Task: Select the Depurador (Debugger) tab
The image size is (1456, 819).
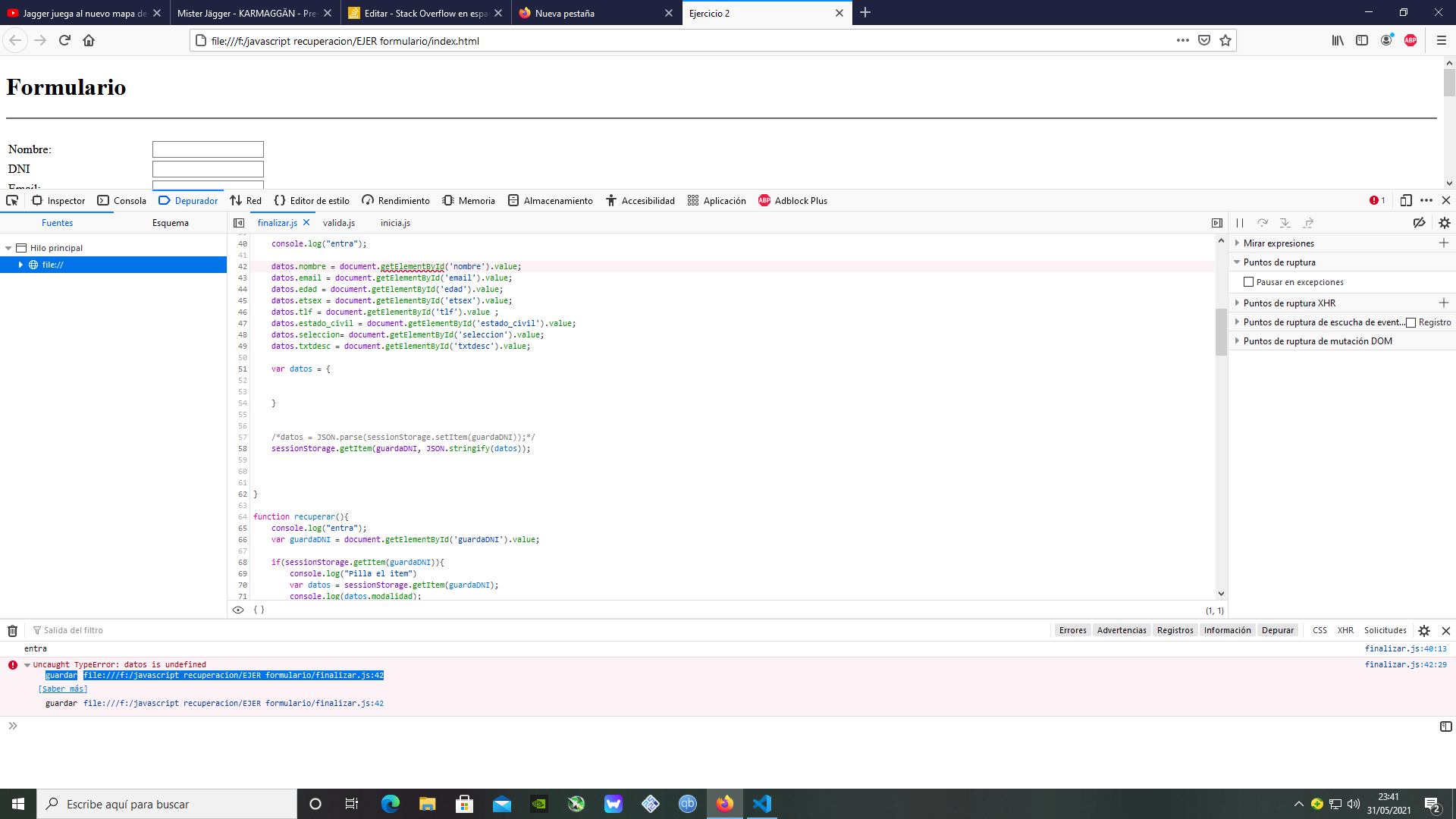Action: (195, 201)
